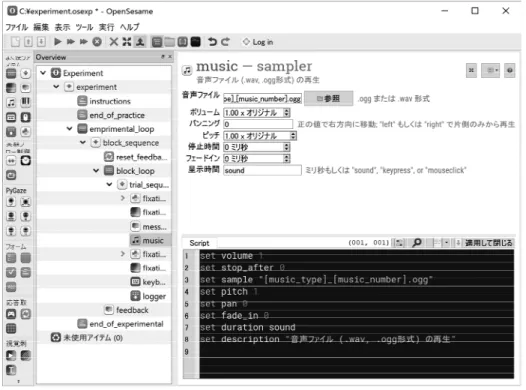Float the Overview panel with its small icon
526x390 pixels.
point(163,57)
